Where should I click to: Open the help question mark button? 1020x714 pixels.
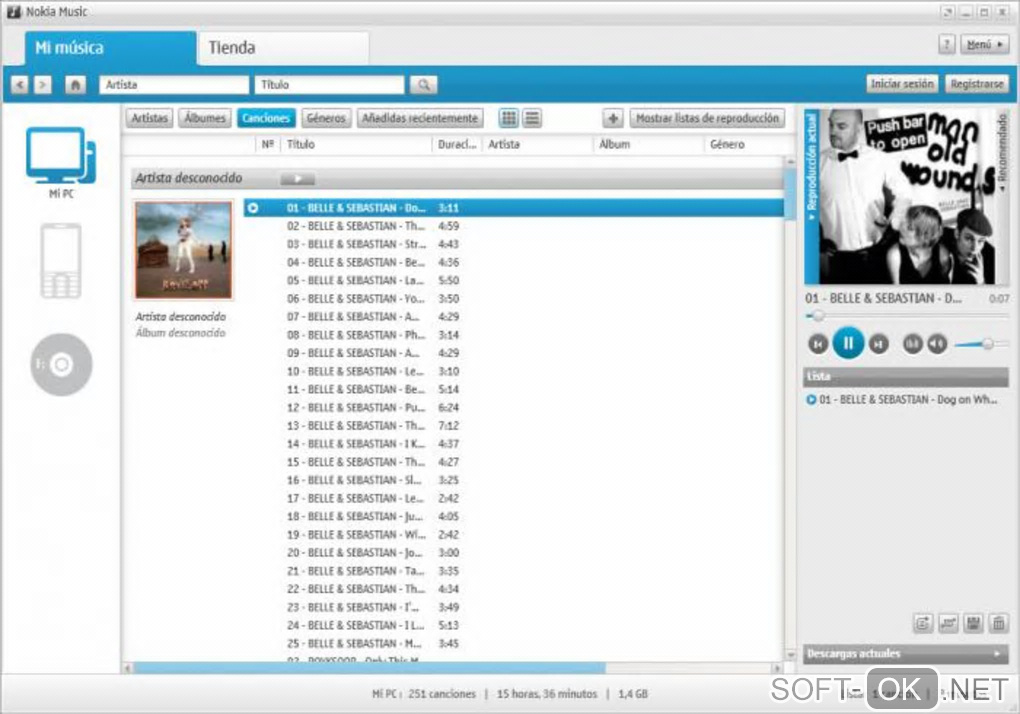946,44
